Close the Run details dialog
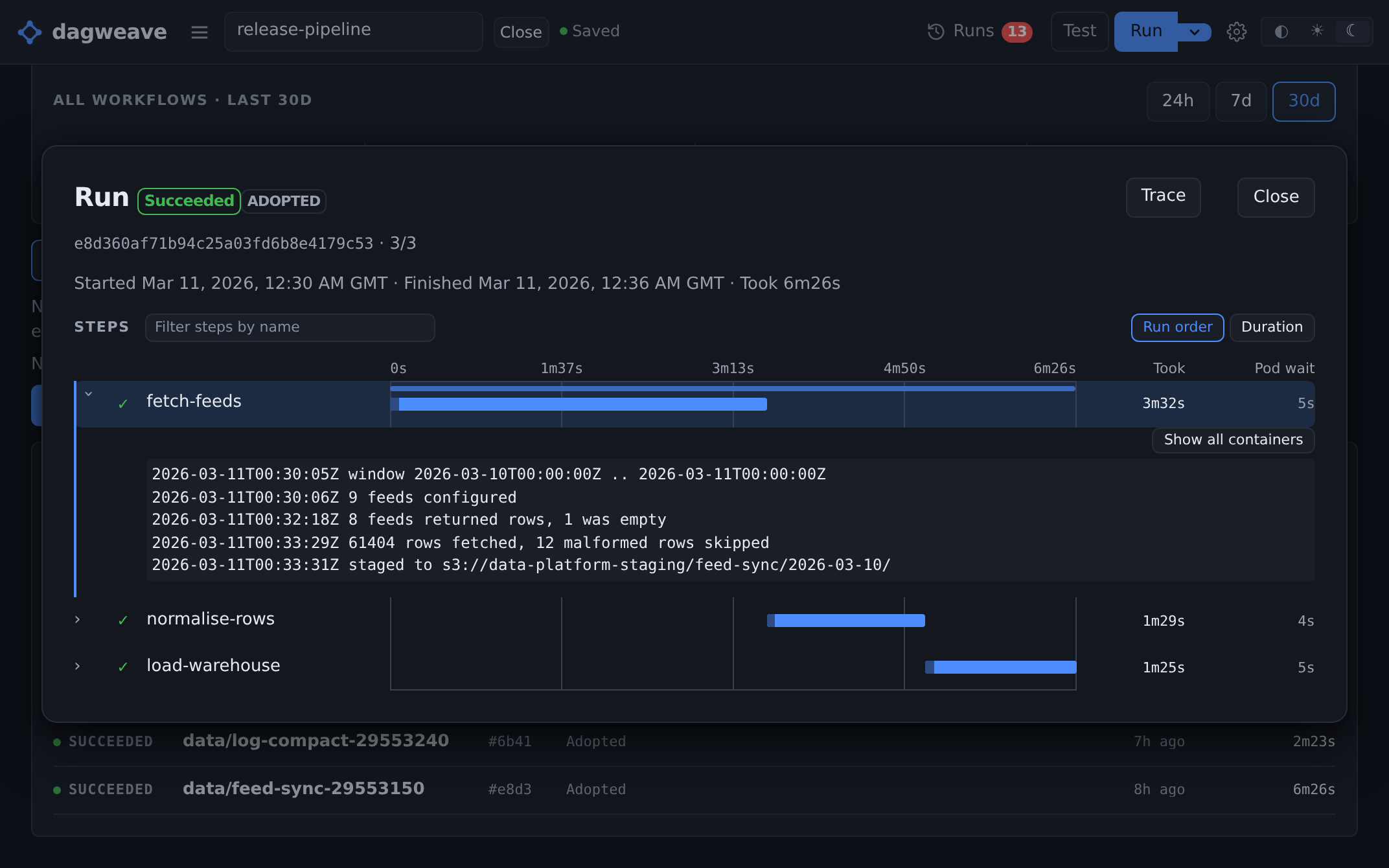Screen dimensions: 1389x868 [1276, 197]
